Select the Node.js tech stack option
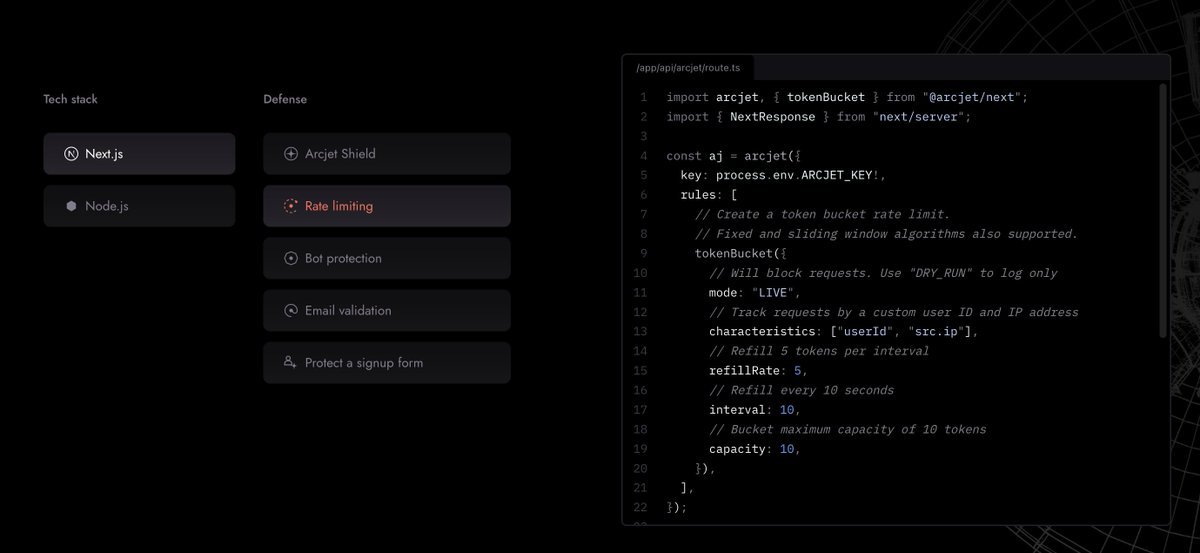 pos(139,206)
